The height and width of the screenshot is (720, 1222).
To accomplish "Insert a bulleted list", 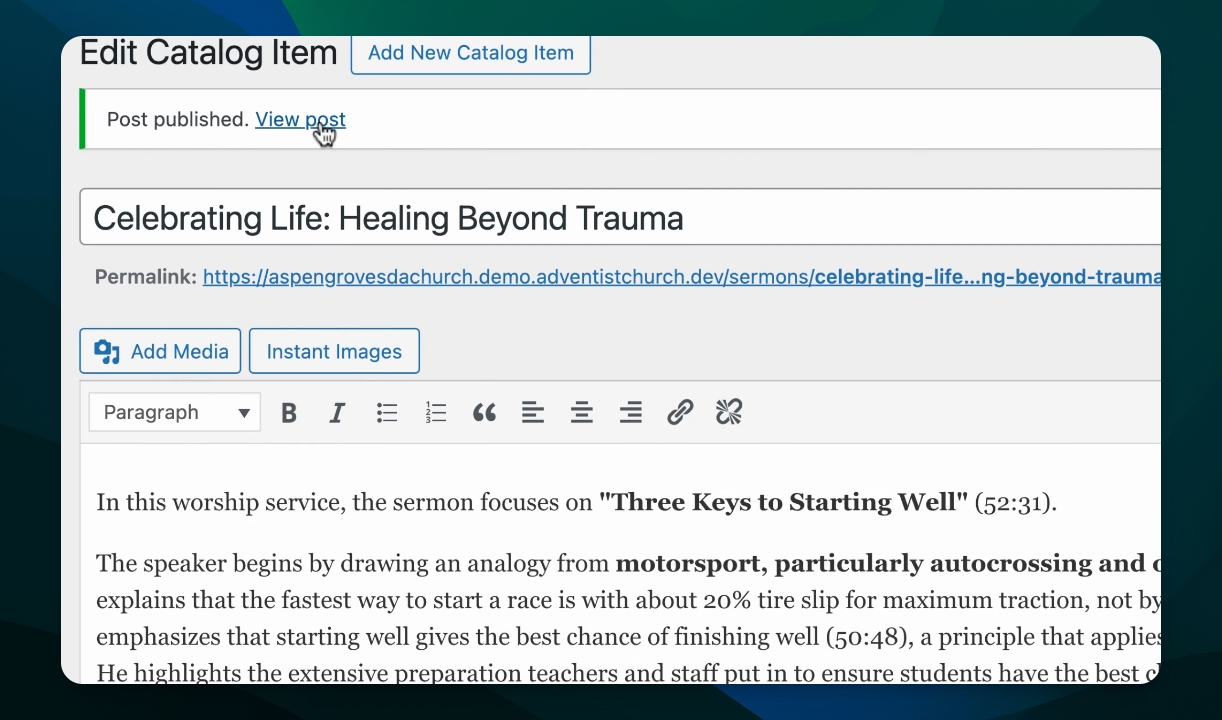I will [387, 412].
